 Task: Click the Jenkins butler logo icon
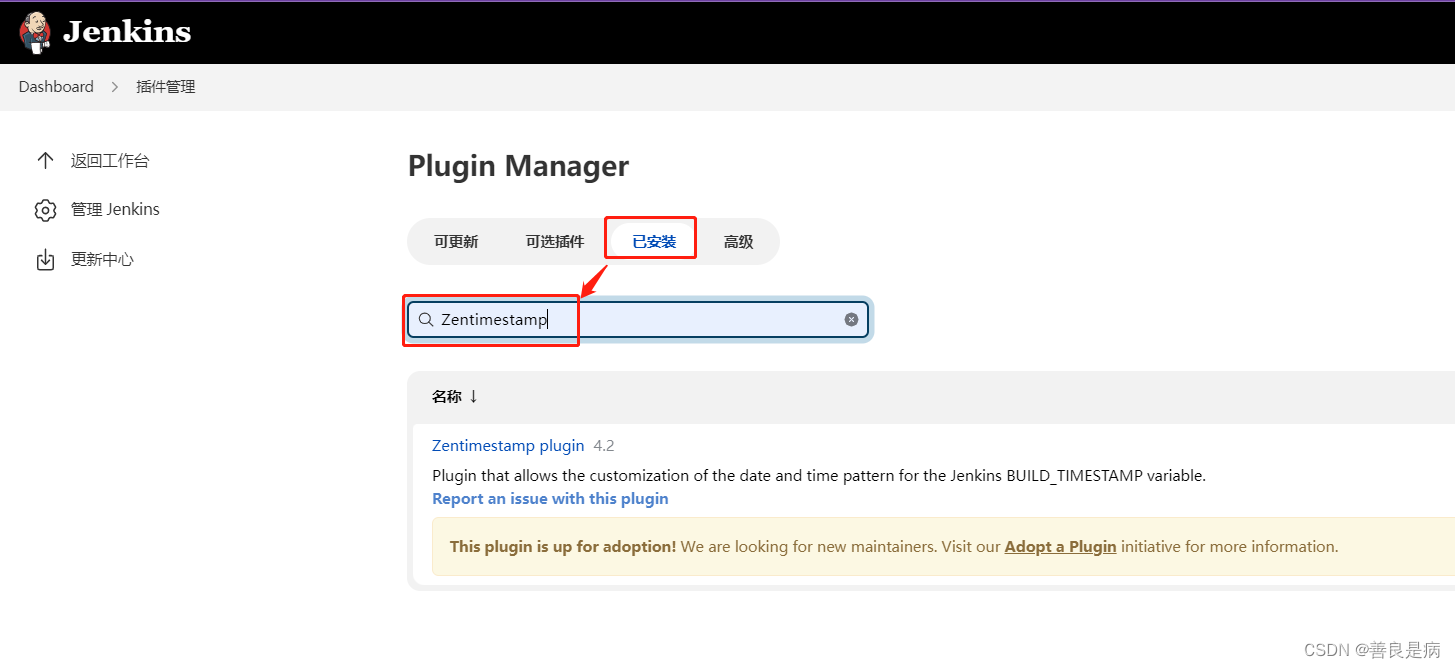35,32
